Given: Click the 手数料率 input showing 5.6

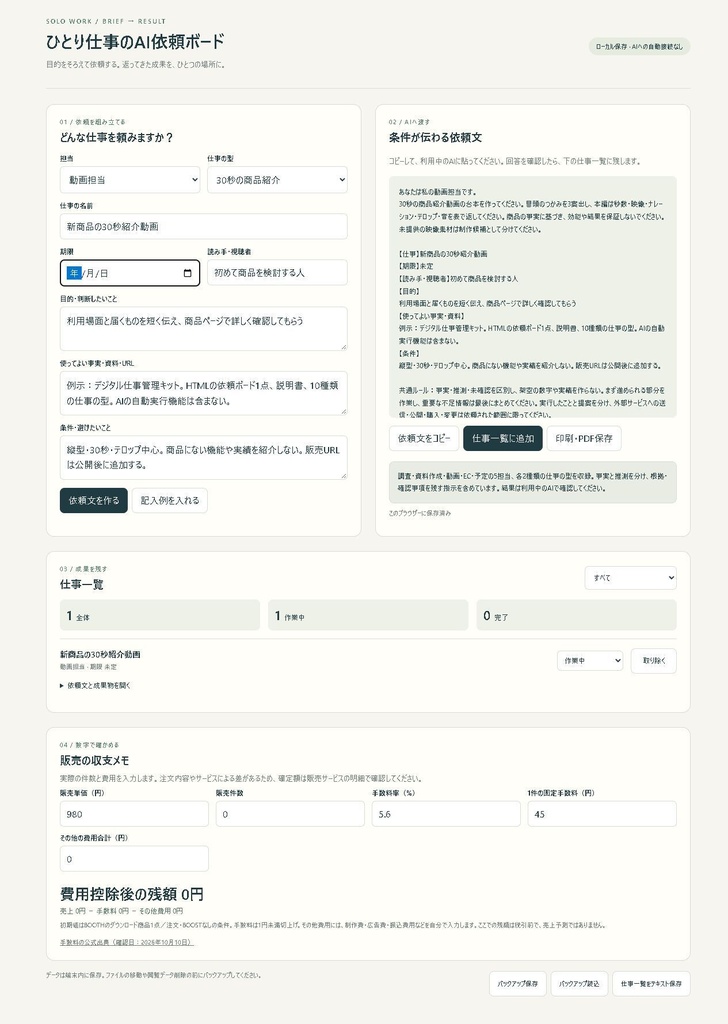Looking at the screenshot, I should pyautogui.click(x=446, y=814).
